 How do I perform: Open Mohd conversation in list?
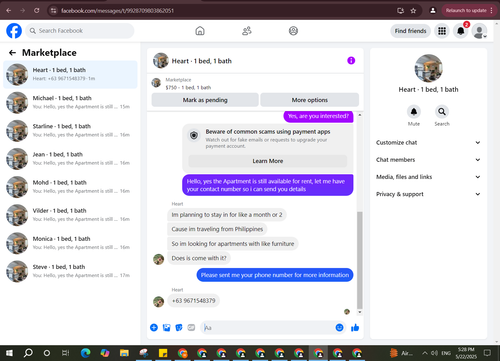pyautogui.click(x=70, y=187)
